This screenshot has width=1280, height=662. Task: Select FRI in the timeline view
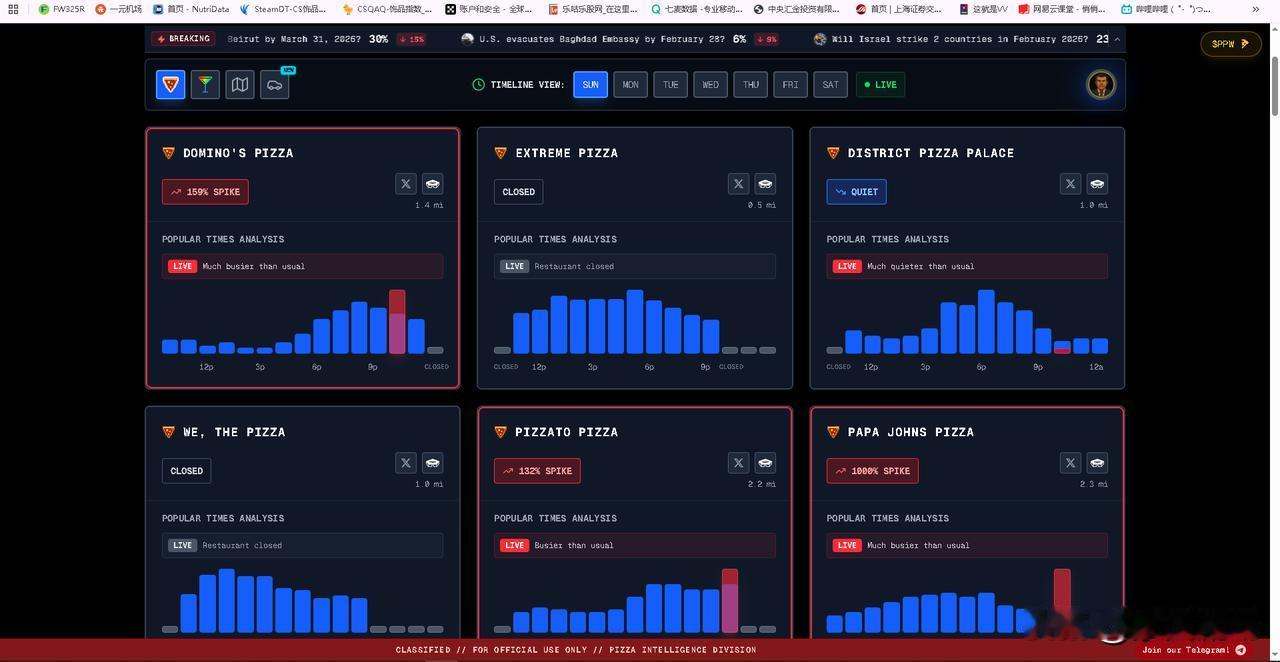pos(791,85)
